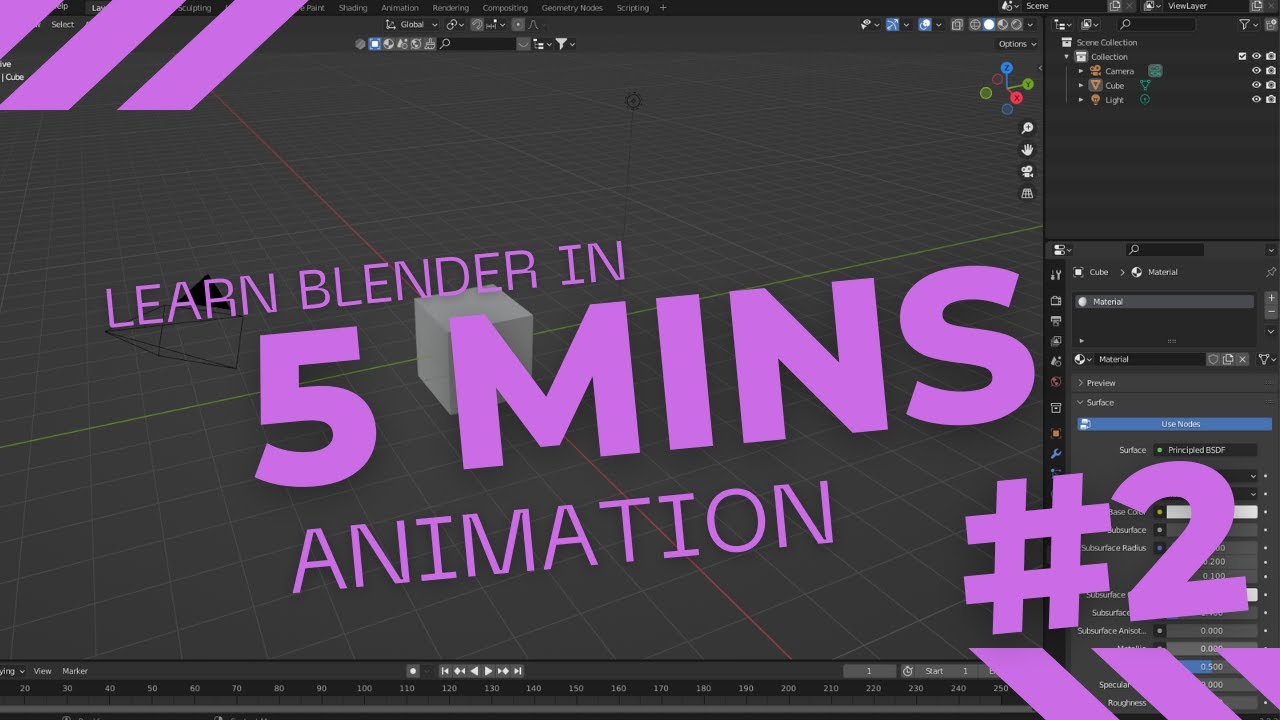This screenshot has height=720, width=1280.
Task: Open the Object properties tab
Action: [1055, 433]
